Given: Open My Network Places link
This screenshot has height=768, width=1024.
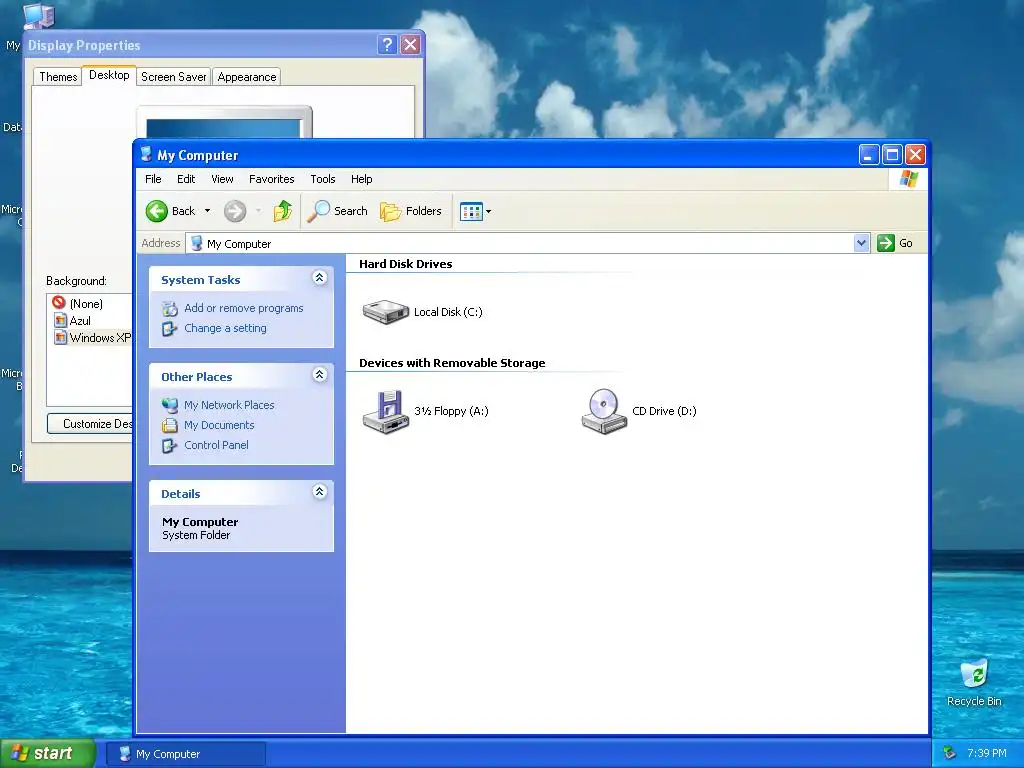Looking at the screenshot, I should (x=229, y=405).
